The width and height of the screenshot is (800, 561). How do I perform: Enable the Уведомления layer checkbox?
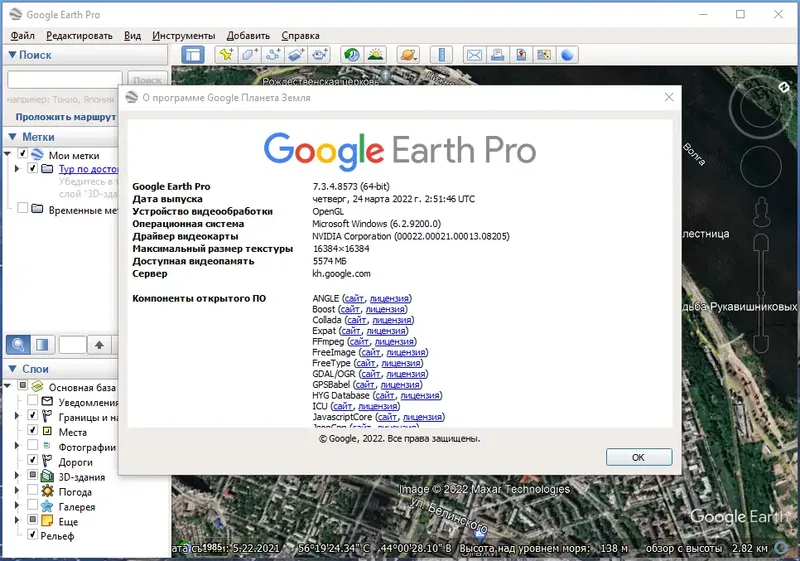coord(32,400)
